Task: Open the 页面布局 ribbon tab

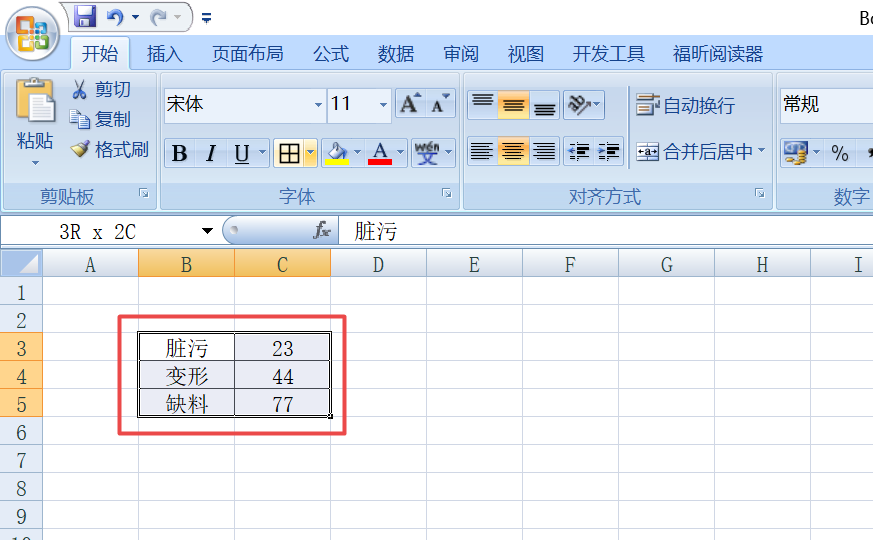Action: pos(248,54)
